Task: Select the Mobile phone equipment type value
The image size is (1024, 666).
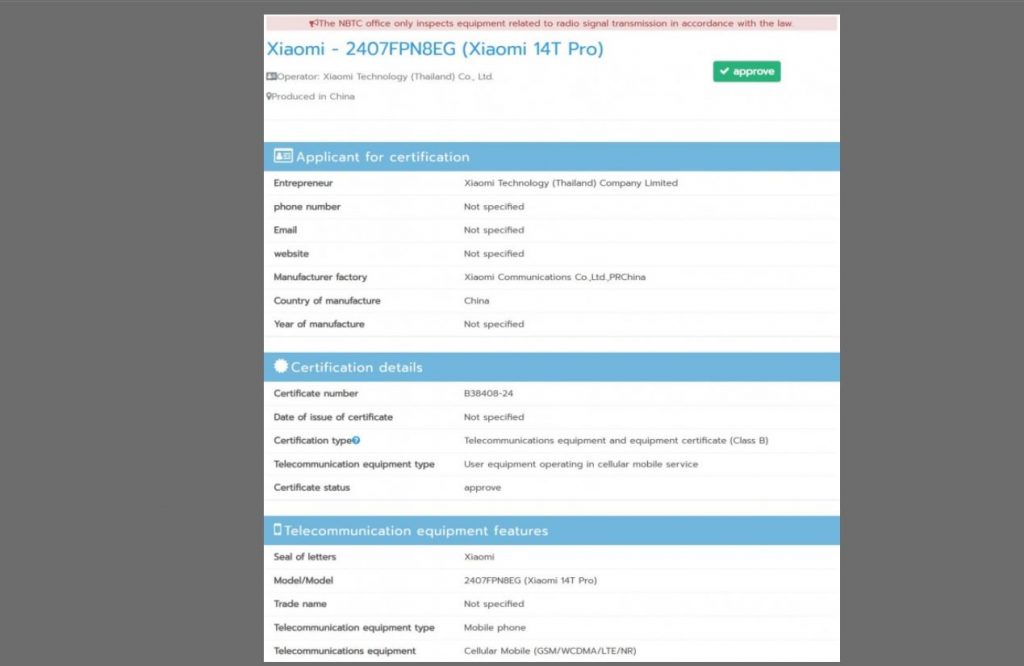Action: (494, 627)
